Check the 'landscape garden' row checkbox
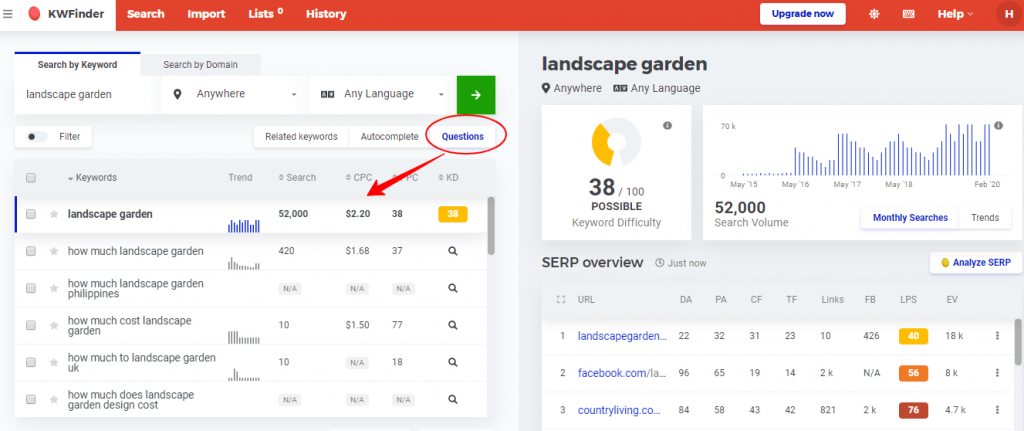 click(31, 214)
